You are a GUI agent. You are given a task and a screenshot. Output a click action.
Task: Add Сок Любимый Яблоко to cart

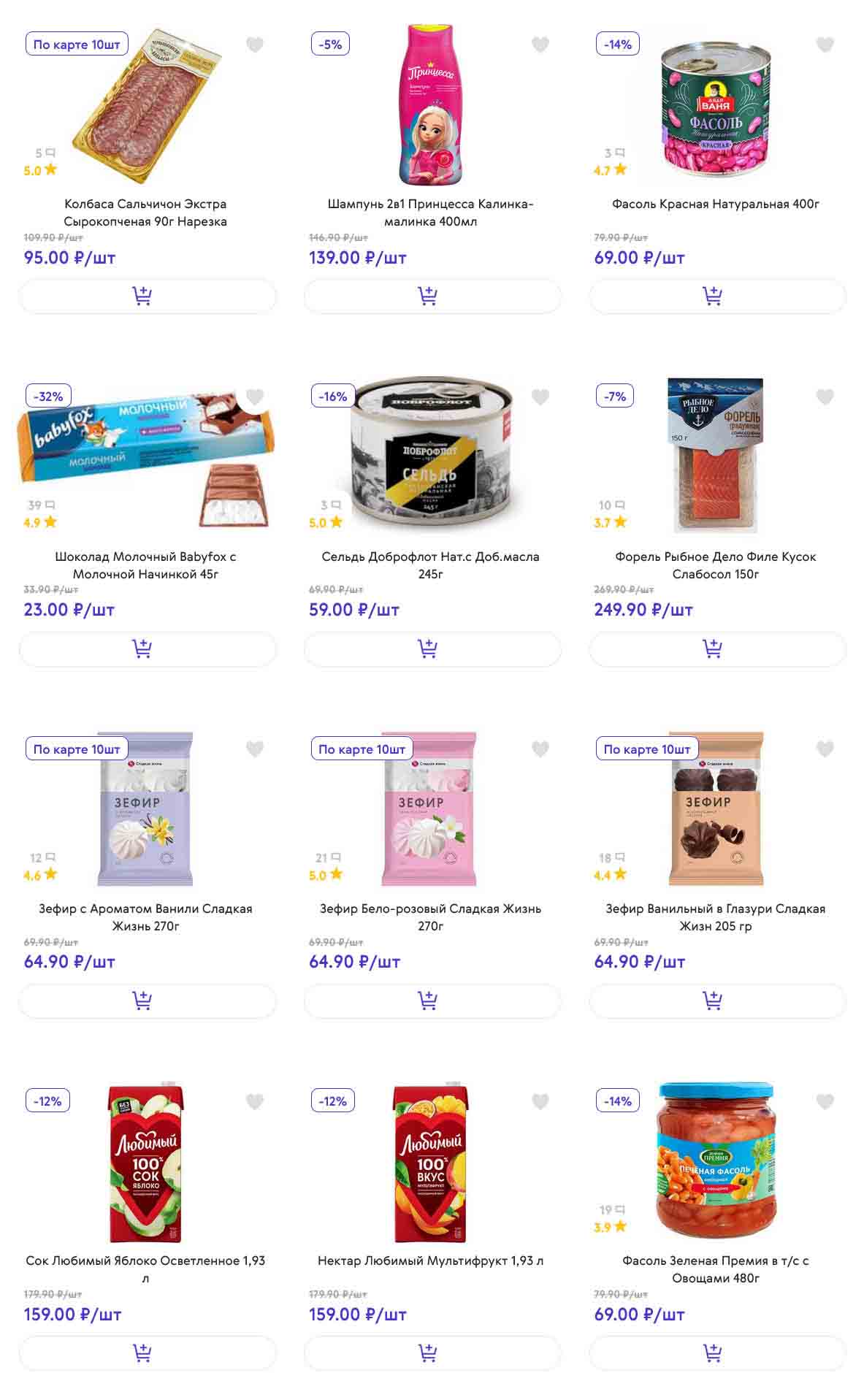pos(147,1353)
